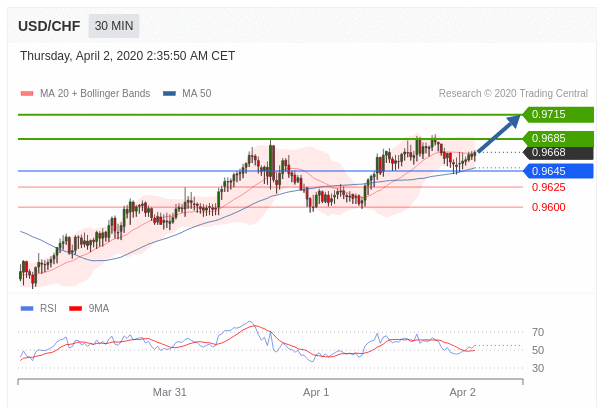Click the USD/CHF pair title
The height and width of the screenshot is (414, 601).
pos(49,26)
